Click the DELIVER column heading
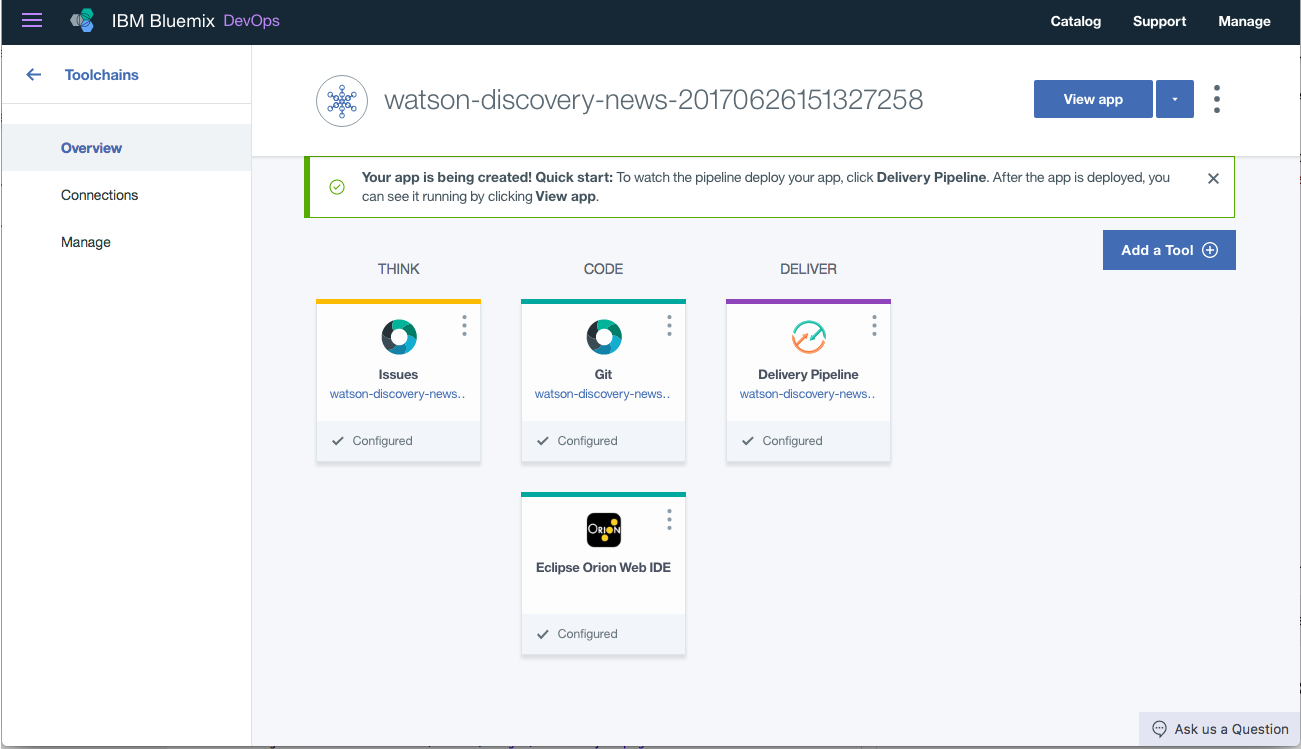The height and width of the screenshot is (749, 1301). pyautogui.click(x=808, y=269)
